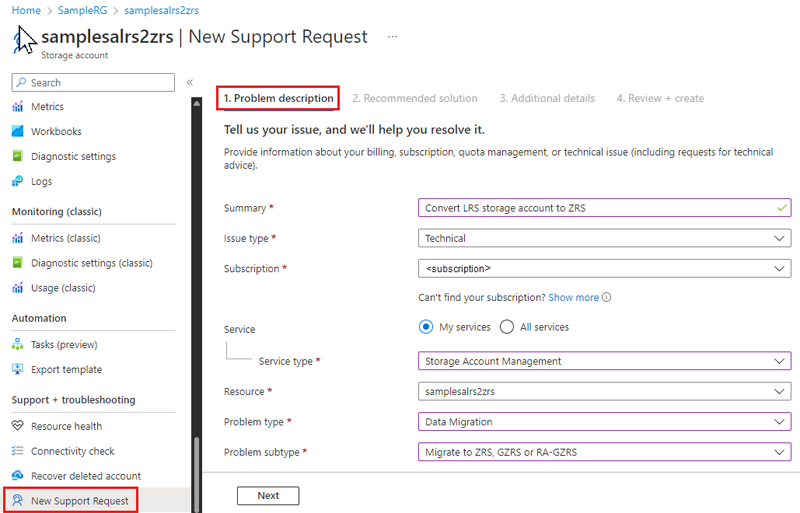Click the New Support Request menu text
Image resolution: width=800 pixels, height=513 pixels.
(80, 501)
